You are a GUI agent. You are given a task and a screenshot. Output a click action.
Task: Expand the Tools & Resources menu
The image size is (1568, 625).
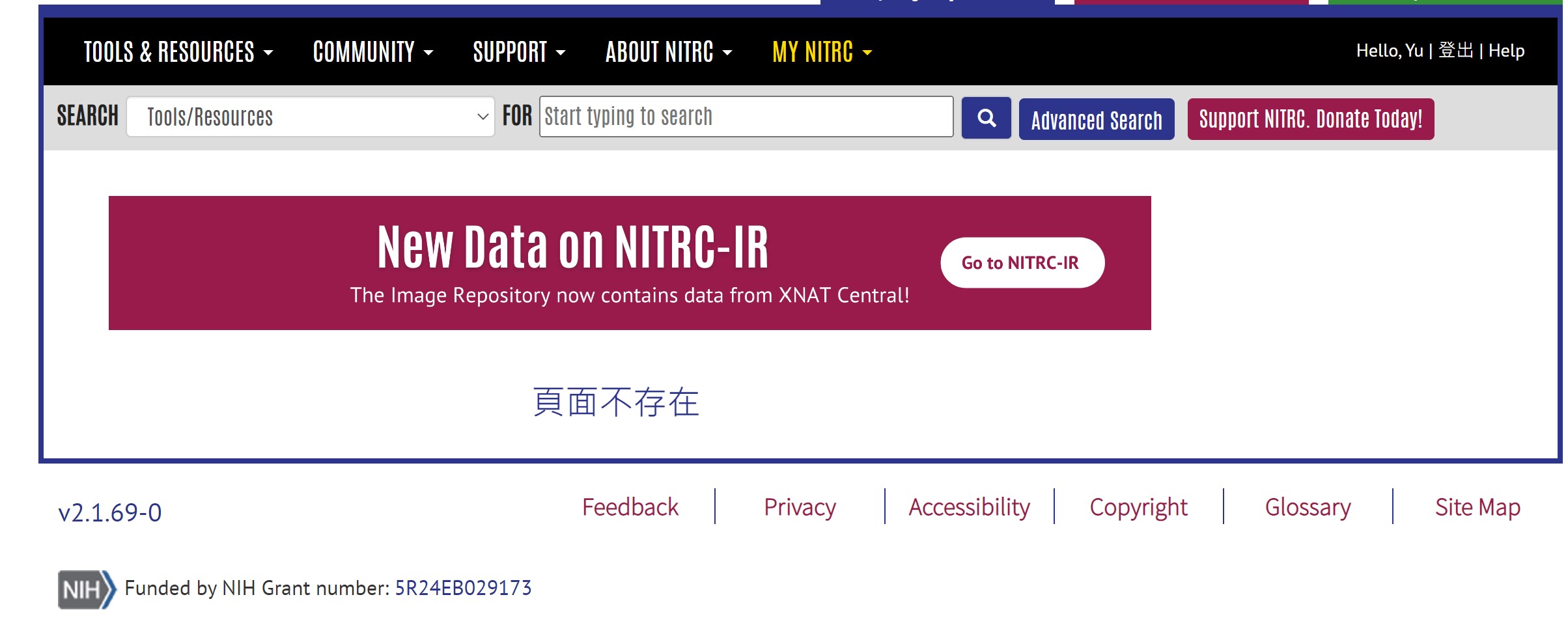(x=178, y=52)
